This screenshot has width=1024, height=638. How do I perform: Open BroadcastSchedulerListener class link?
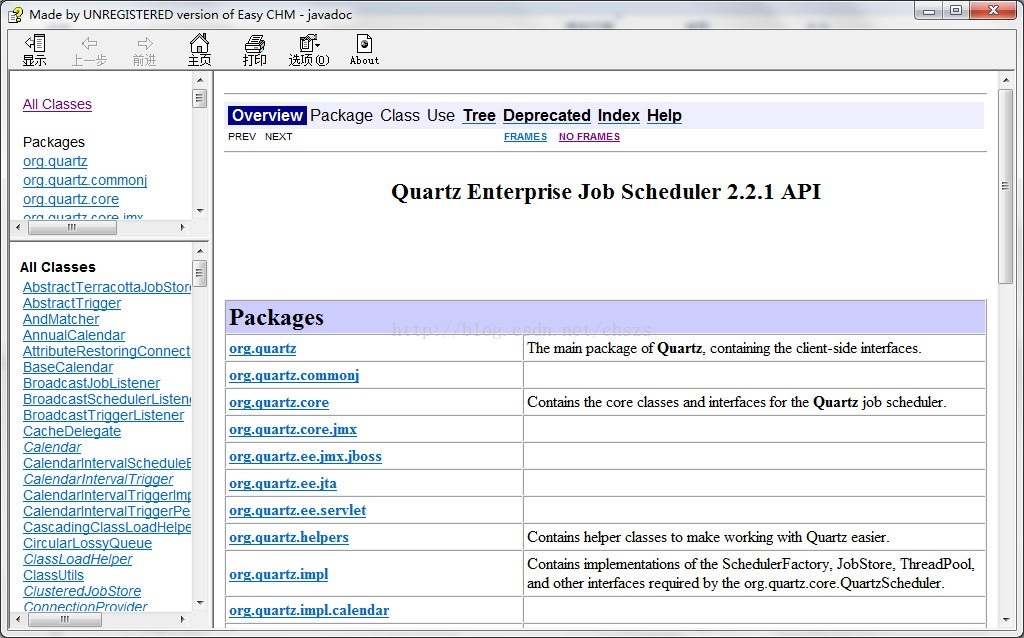[x=106, y=400]
